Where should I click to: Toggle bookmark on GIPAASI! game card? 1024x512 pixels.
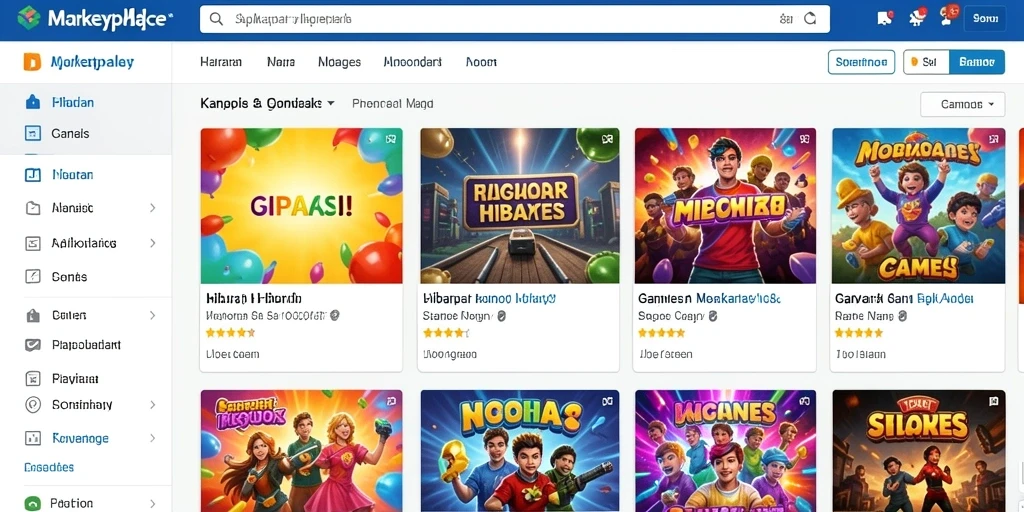click(x=391, y=138)
